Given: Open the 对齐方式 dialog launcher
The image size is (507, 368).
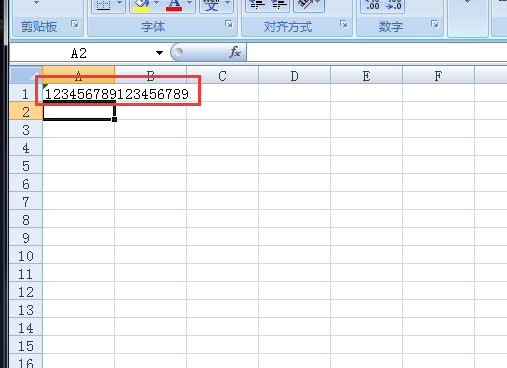Looking at the screenshot, I should (344, 24).
